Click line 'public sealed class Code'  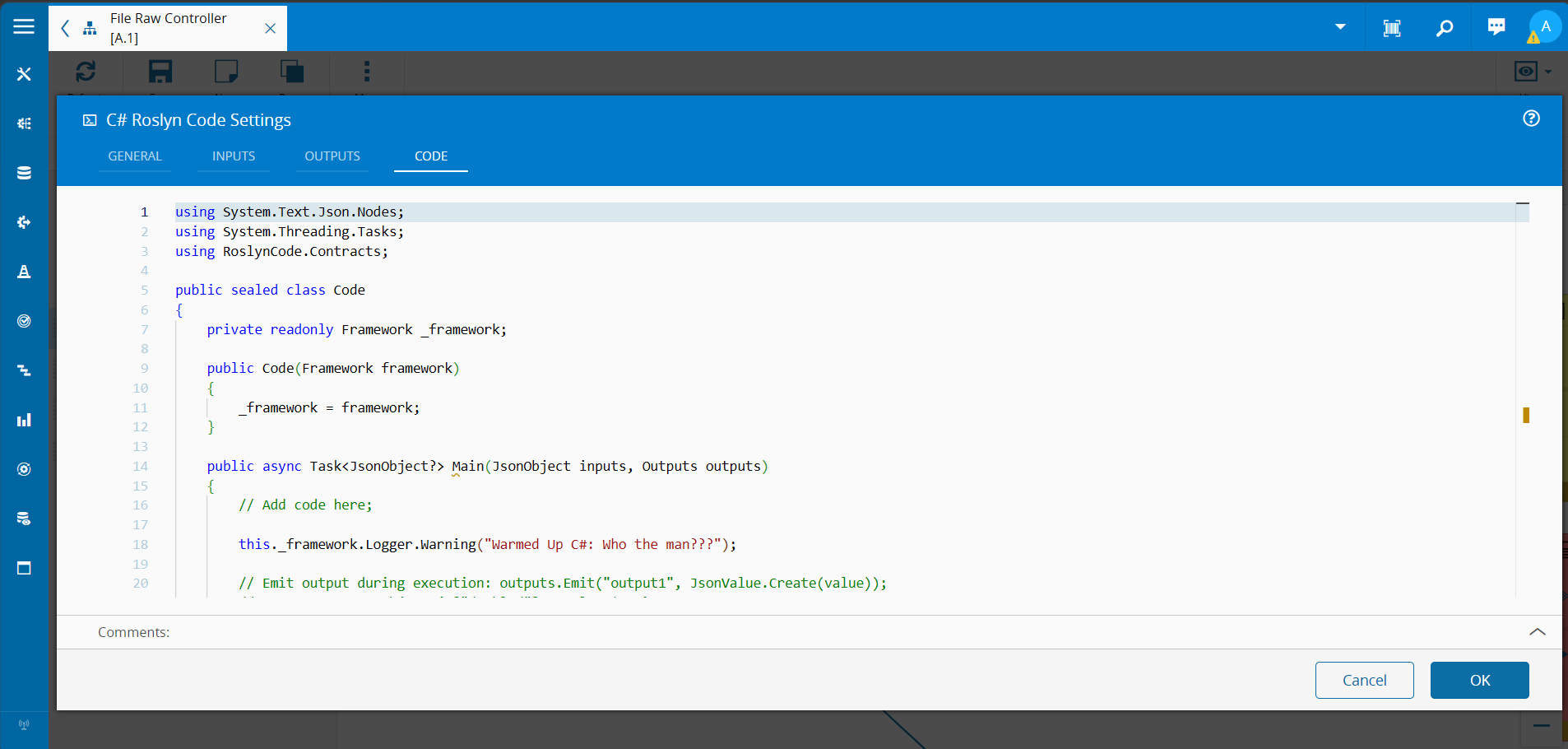point(270,291)
